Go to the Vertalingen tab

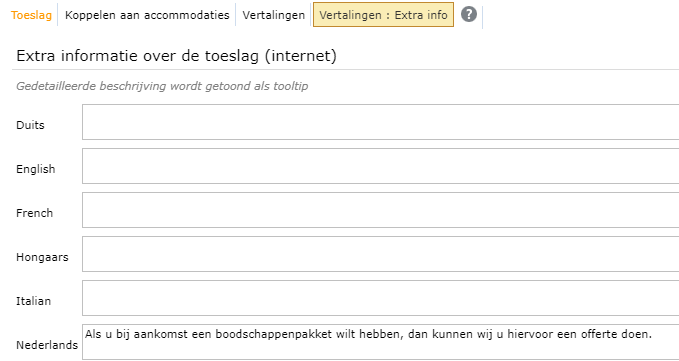click(273, 15)
